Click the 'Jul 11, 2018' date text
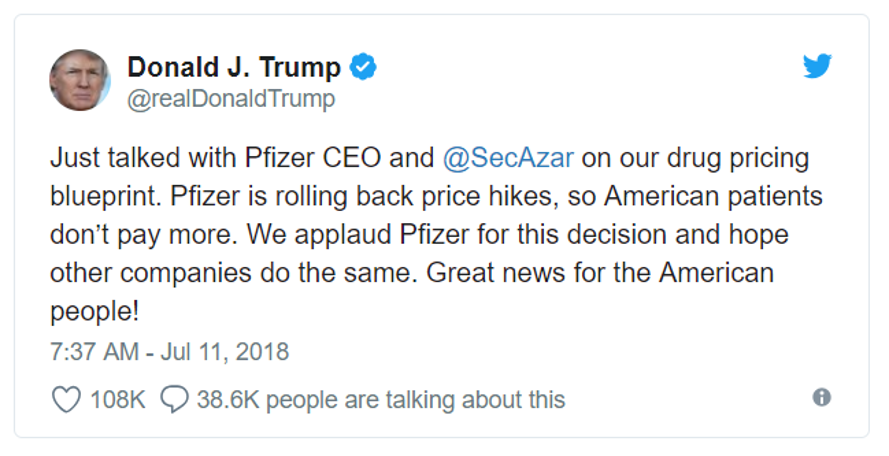Screen dimensions: 889x456 point(225,352)
